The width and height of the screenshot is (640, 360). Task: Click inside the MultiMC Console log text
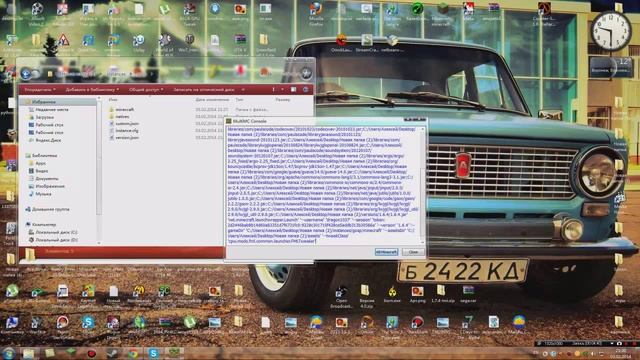click(x=322, y=185)
